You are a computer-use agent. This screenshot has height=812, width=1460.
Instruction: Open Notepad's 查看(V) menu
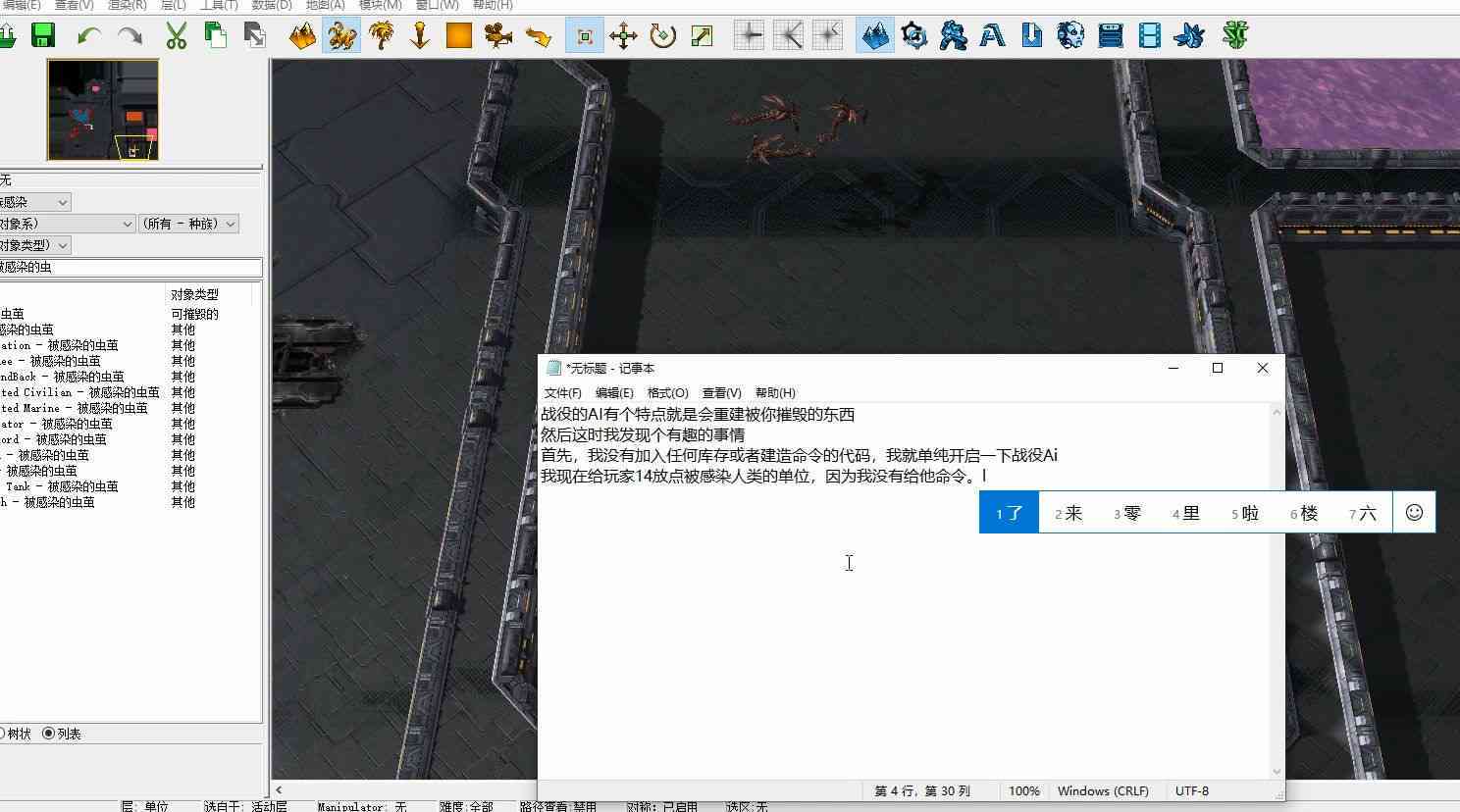click(x=721, y=392)
